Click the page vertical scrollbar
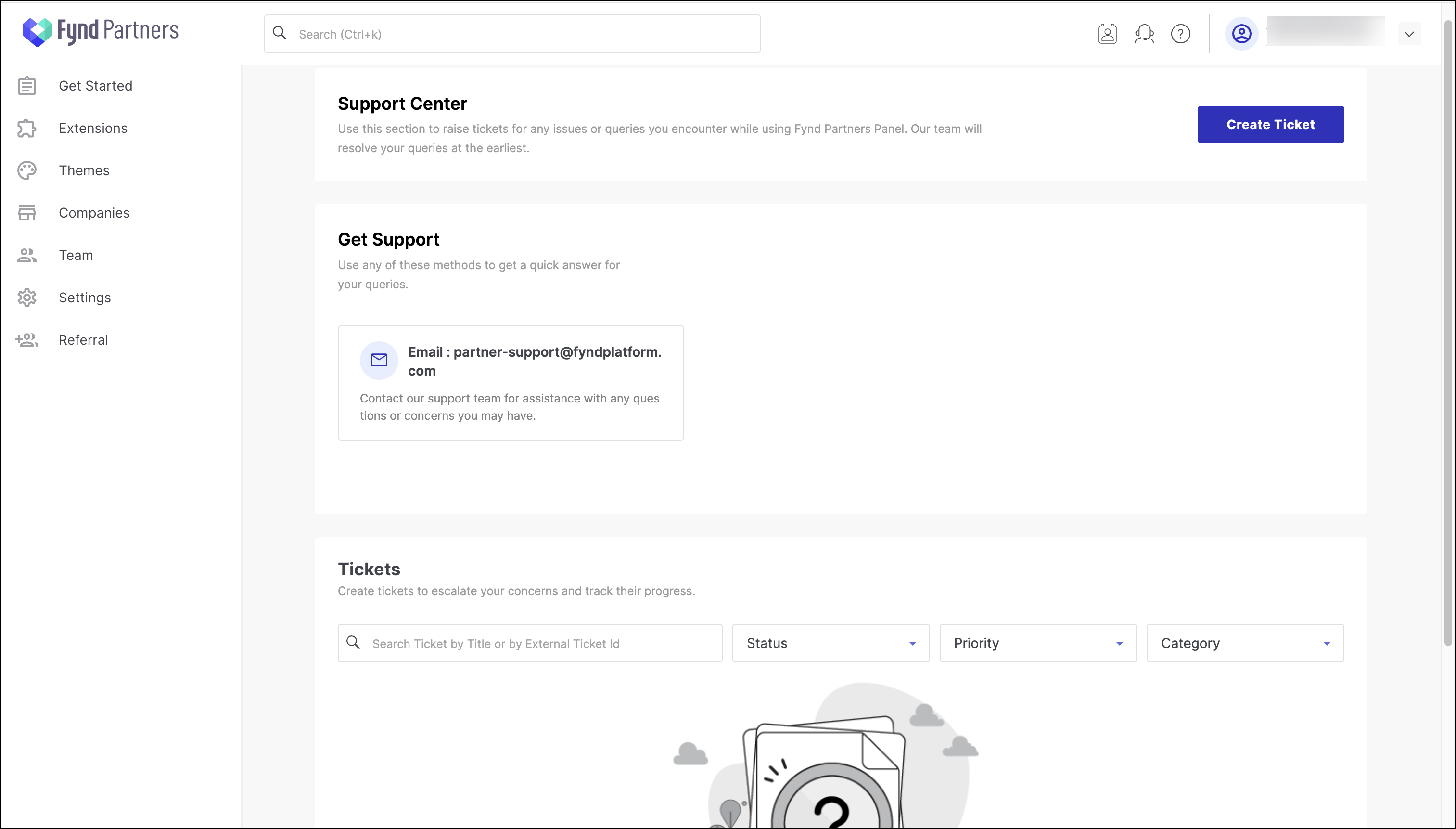The image size is (1456, 829). [x=1449, y=333]
